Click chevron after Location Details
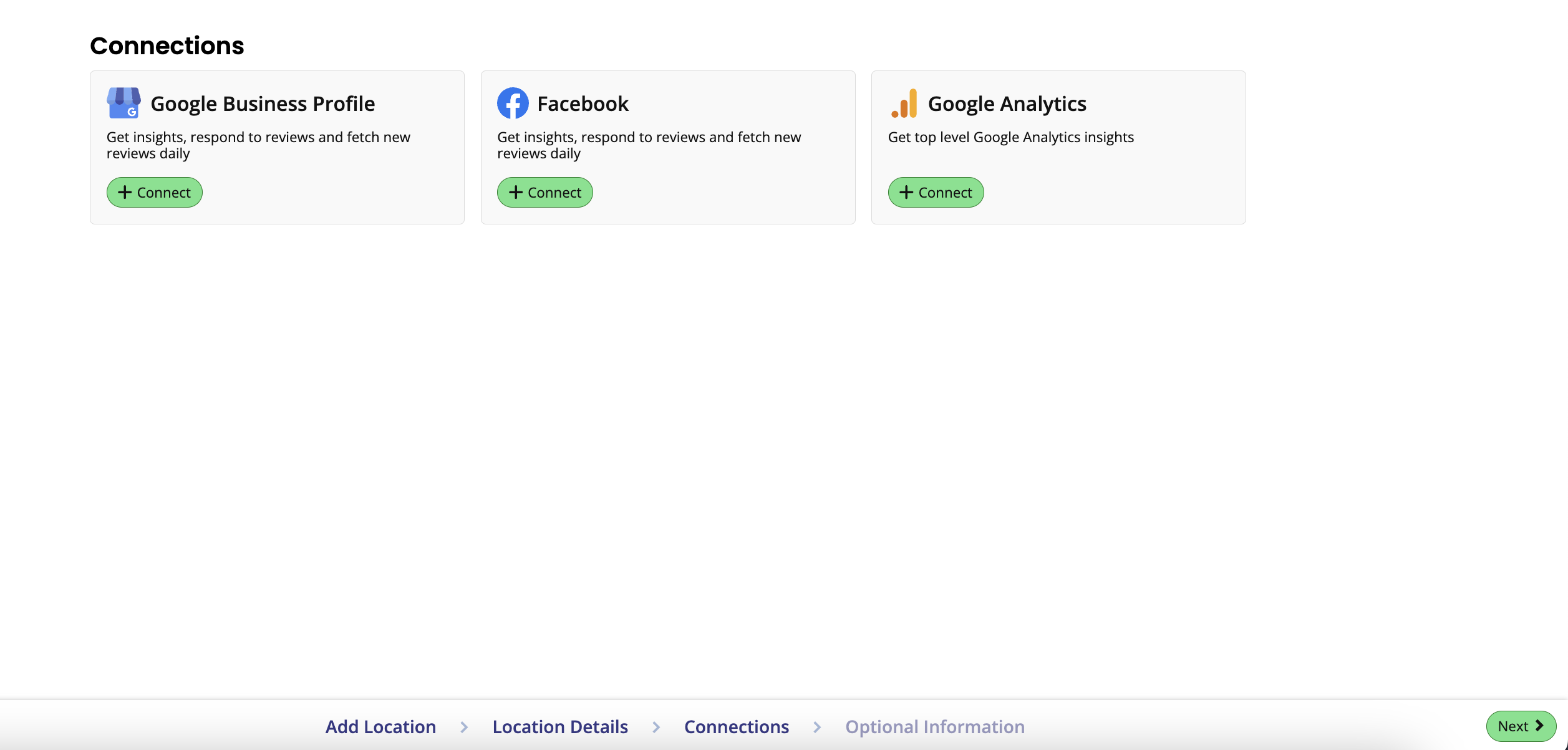The width and height of the screenshot is (1568, 750). point(656,727)
